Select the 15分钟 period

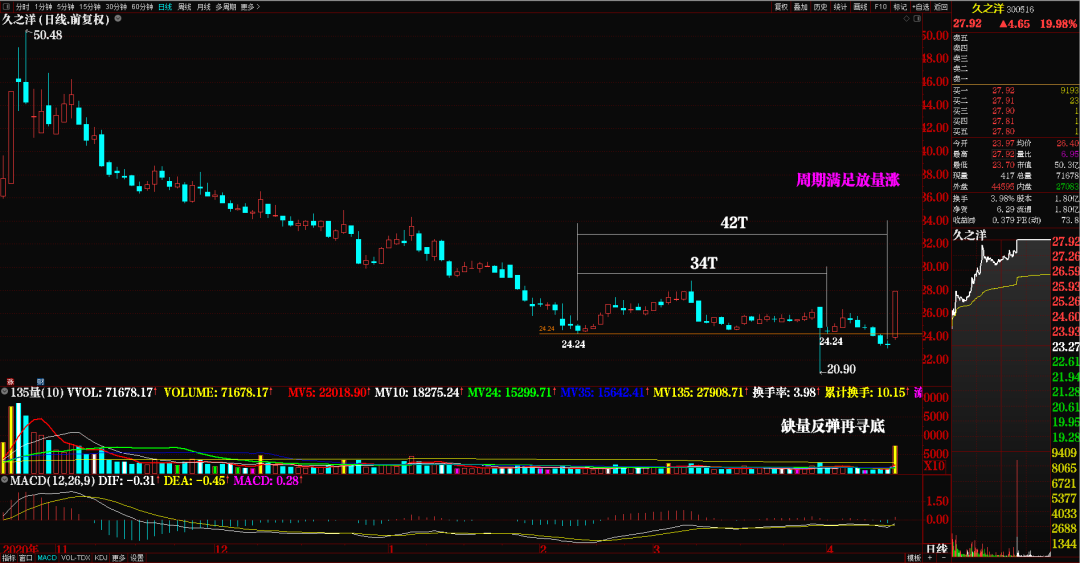pyautogui.click(x=90, y=7)
